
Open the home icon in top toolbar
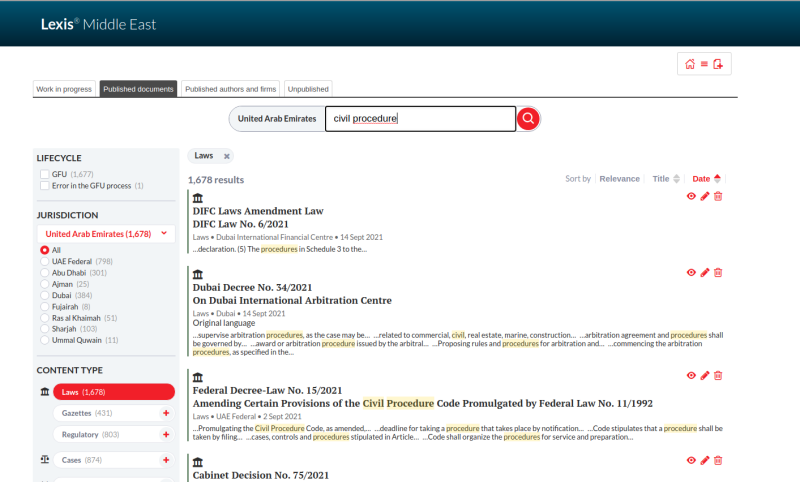[x=690, y=64]
